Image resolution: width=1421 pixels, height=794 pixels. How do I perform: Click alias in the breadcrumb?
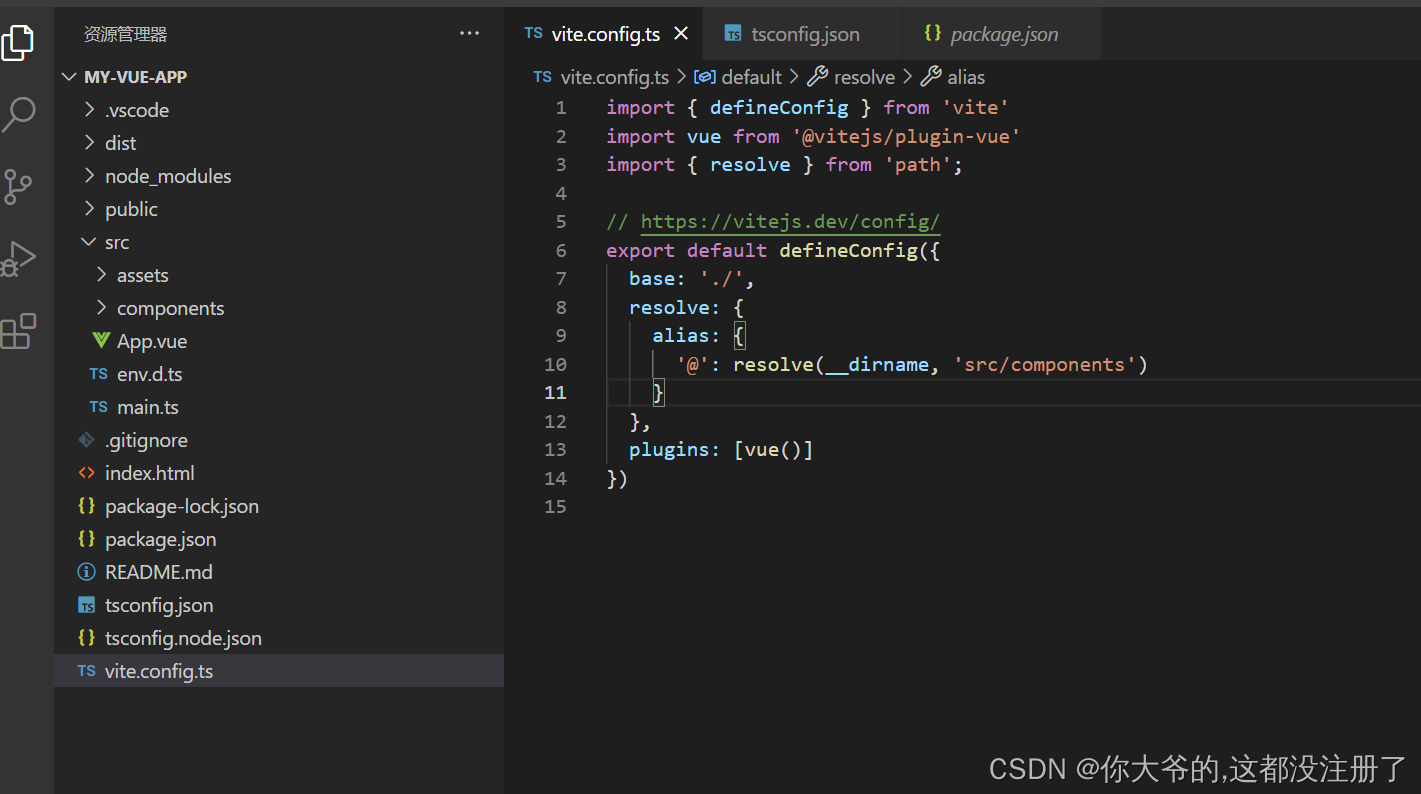[x=966, y=77]
